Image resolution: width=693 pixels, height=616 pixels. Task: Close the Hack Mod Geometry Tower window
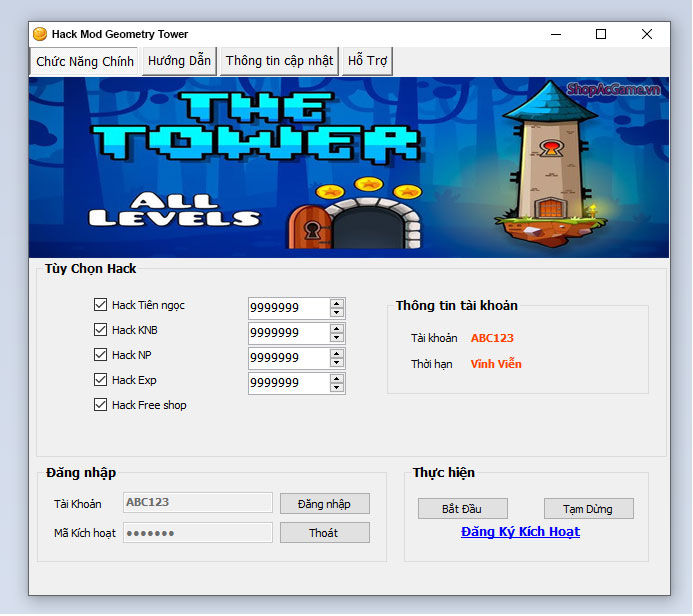(x=647, y=34)
